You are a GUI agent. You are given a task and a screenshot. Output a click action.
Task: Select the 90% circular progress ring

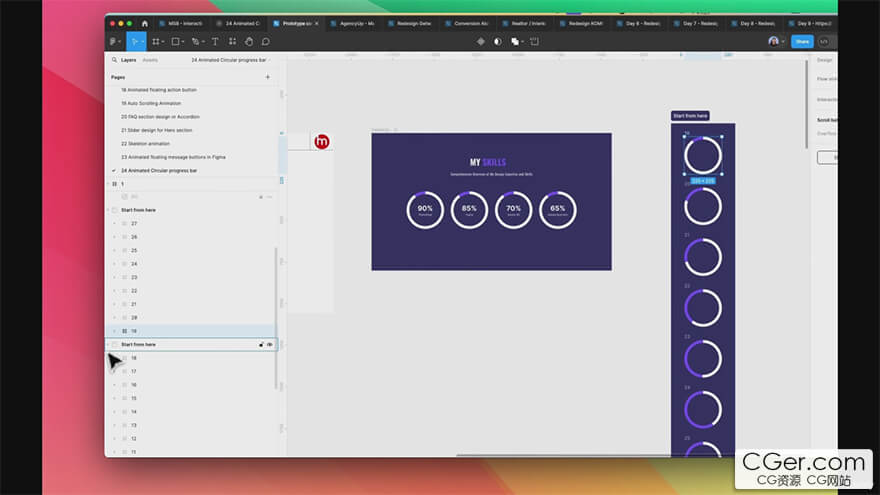pyautogui.click(x=425, y=210)
